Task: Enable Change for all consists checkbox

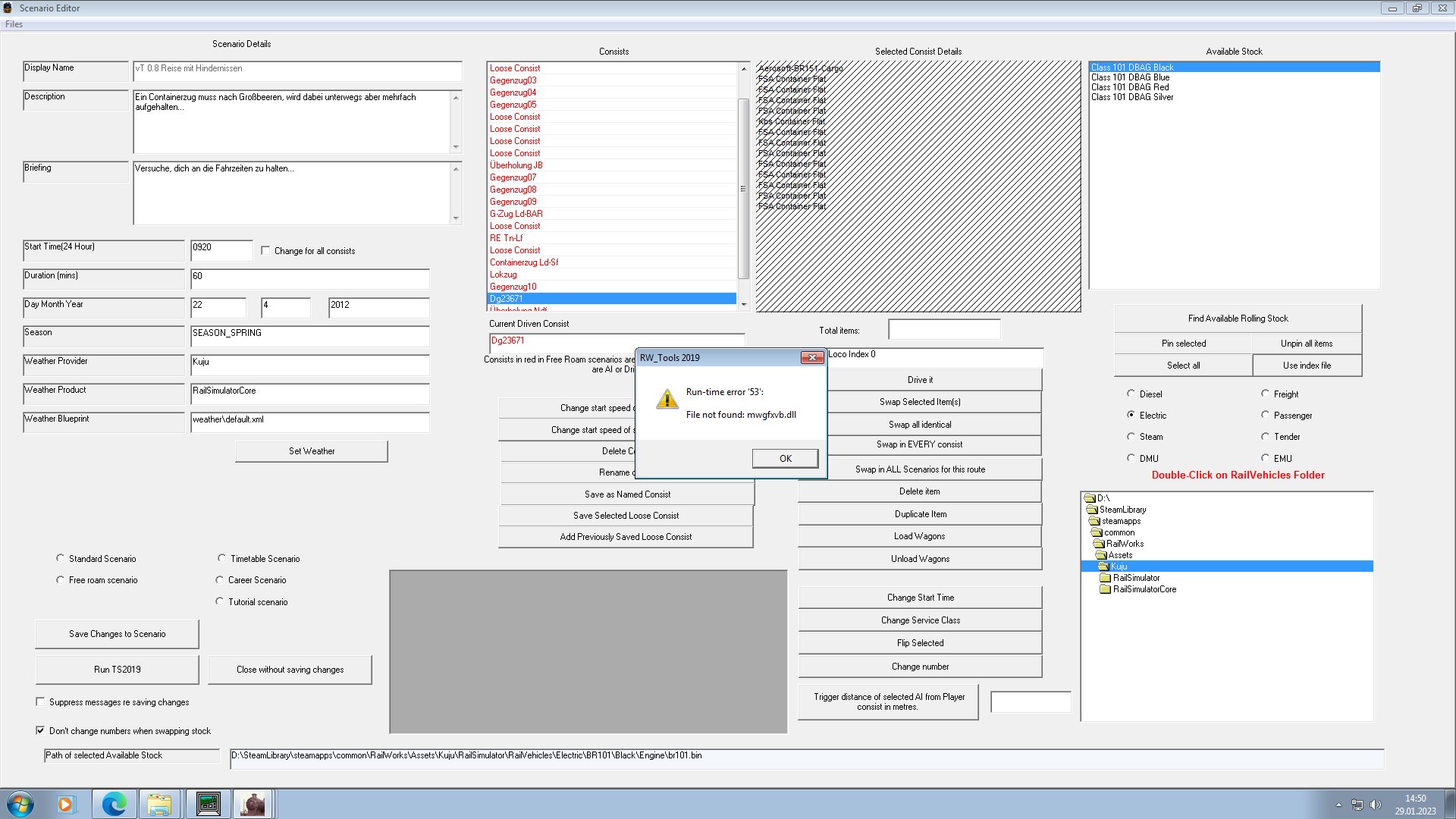Action: (265, 250)
